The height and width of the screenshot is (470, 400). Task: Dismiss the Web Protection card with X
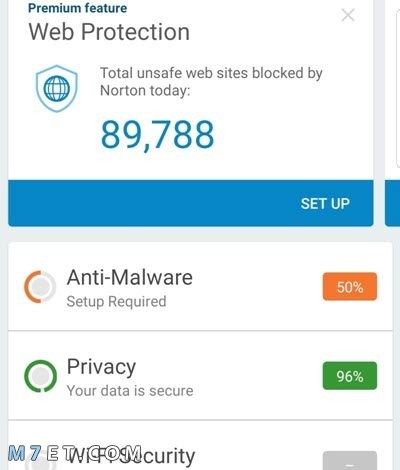(x=348, y=15)
